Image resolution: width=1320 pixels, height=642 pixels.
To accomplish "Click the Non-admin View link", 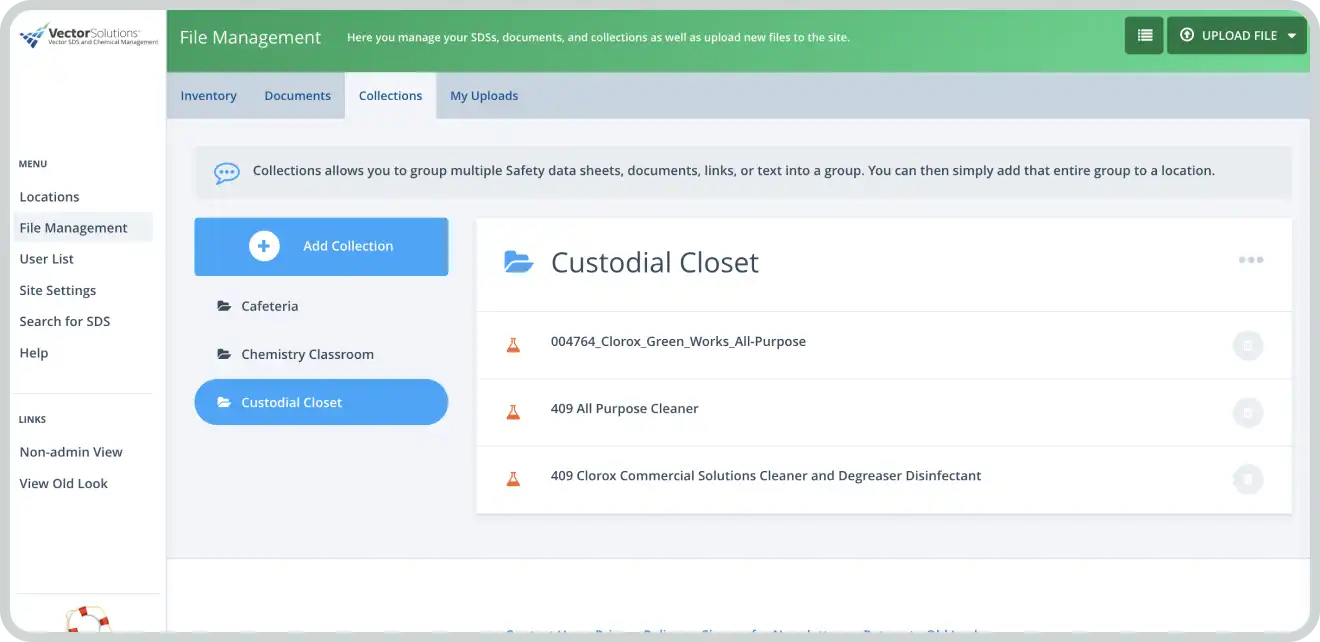I will (71, 452).
